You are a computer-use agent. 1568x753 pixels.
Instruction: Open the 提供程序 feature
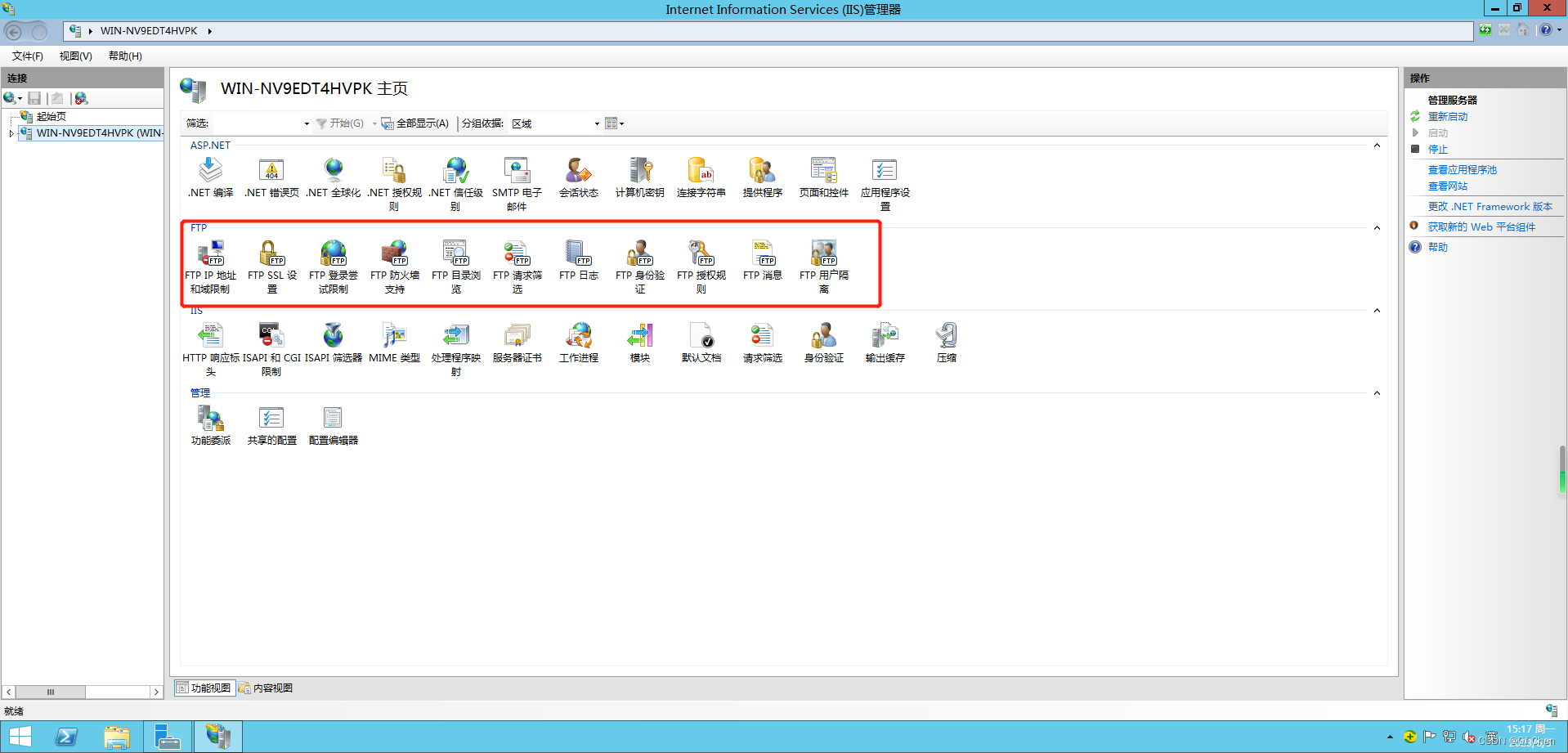click(x=763, y=177)
